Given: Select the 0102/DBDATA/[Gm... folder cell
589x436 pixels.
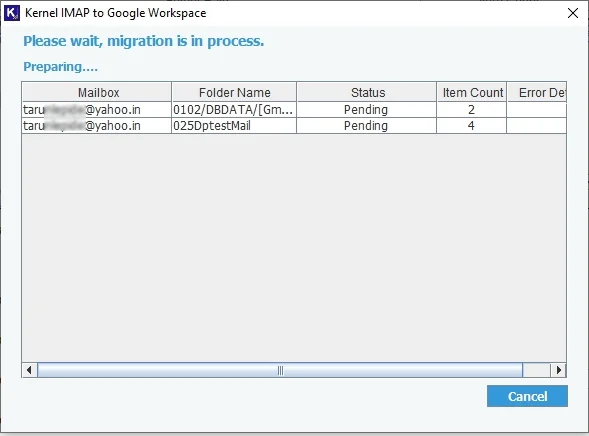Looking at the screenshot, I should [x=234, y=110].
